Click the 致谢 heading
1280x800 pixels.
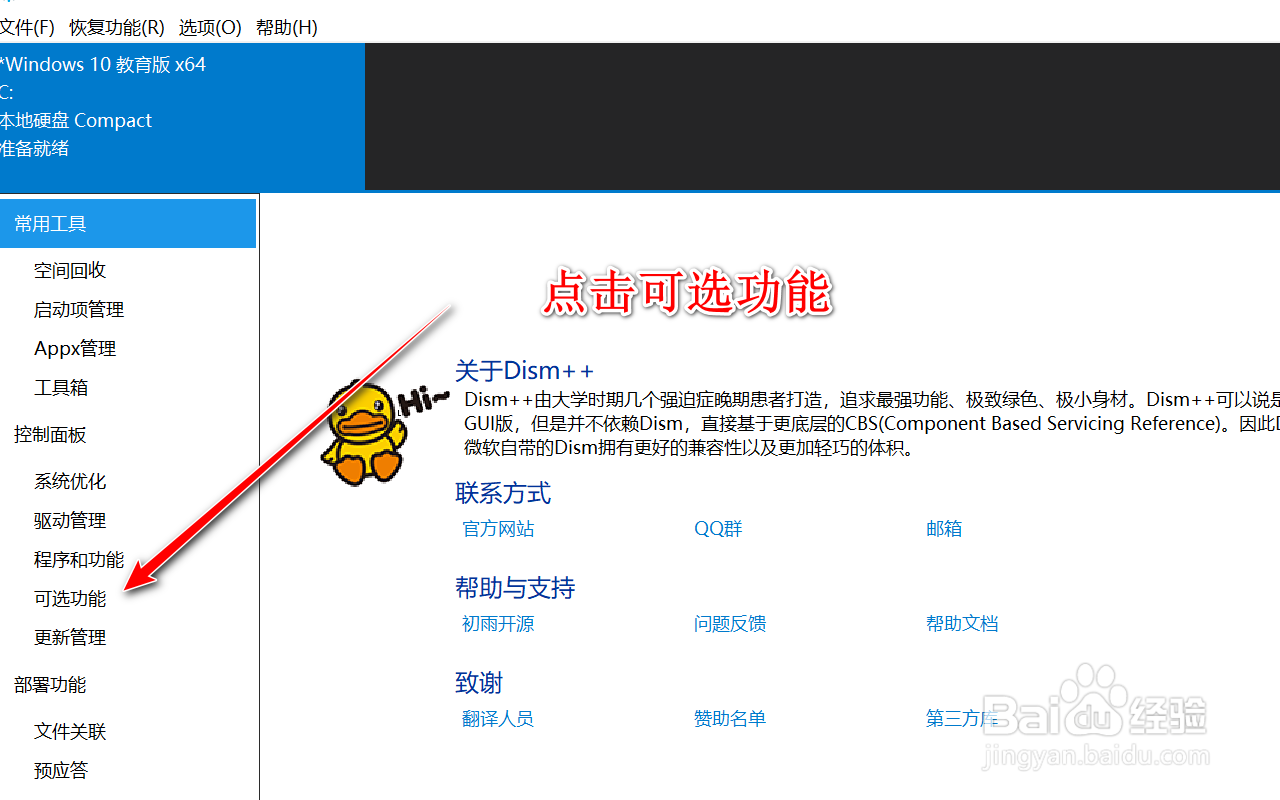(479, 683)
